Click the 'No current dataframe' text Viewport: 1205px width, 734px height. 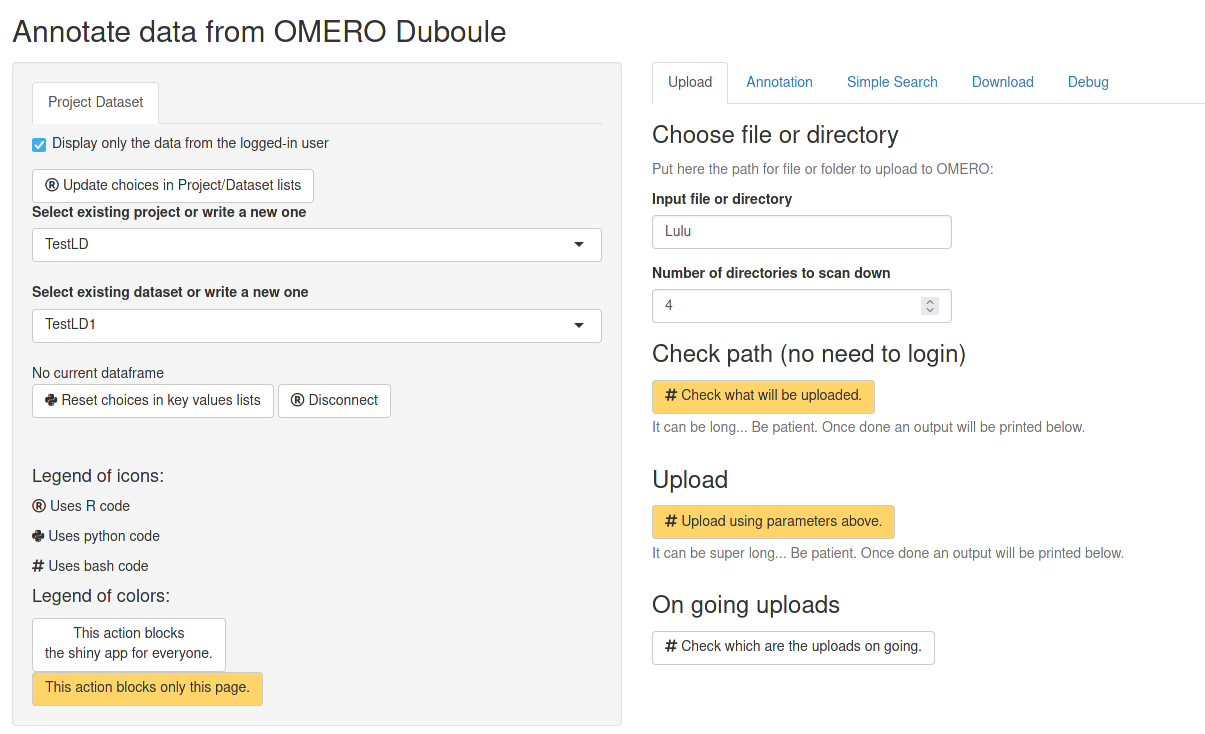(98, 373)
